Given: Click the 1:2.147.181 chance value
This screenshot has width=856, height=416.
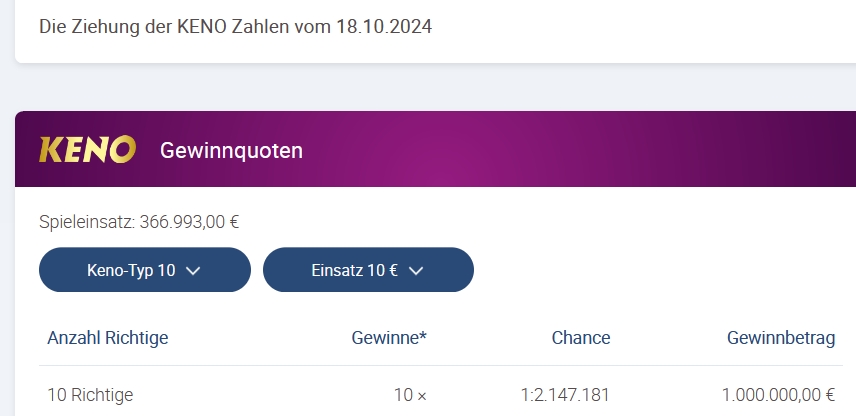Looking at the screenshot, I should tap(565, 395).
